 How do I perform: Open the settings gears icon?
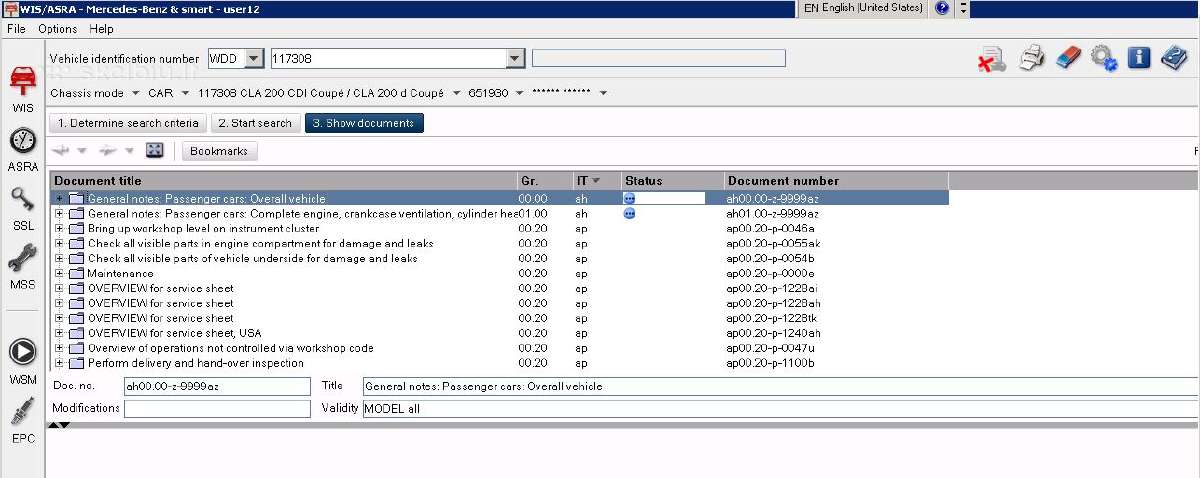[x=1104, y=58]
